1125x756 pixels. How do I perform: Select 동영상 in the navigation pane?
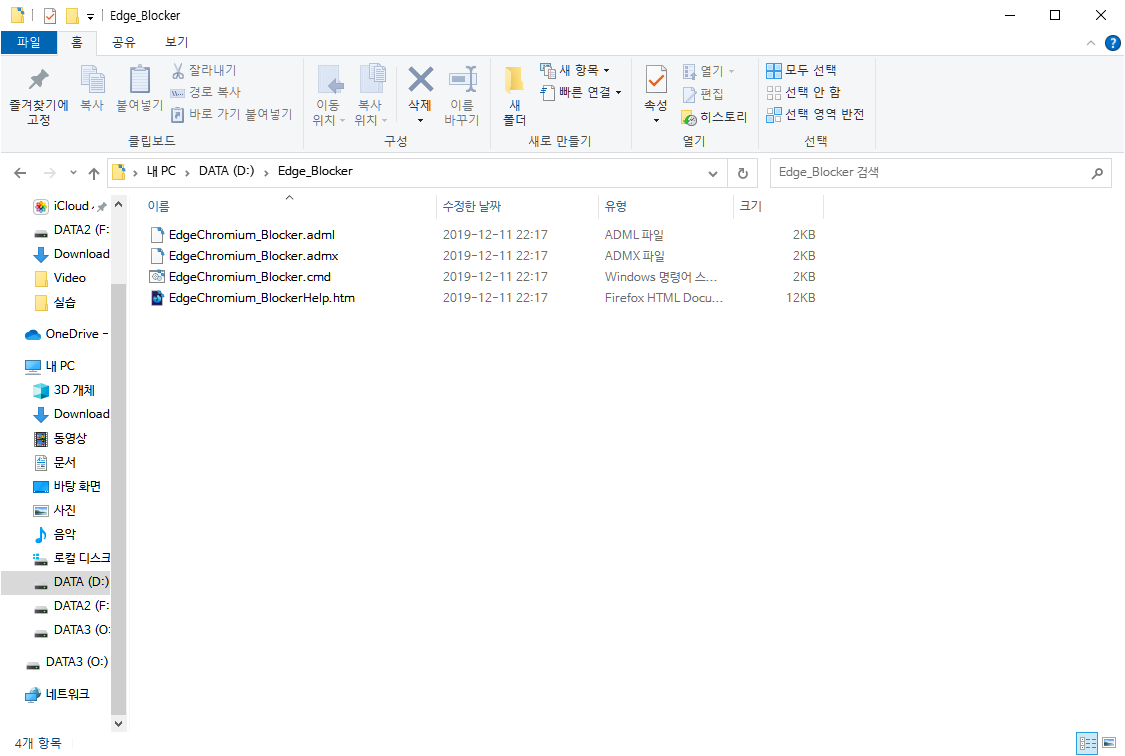point(70,438)
